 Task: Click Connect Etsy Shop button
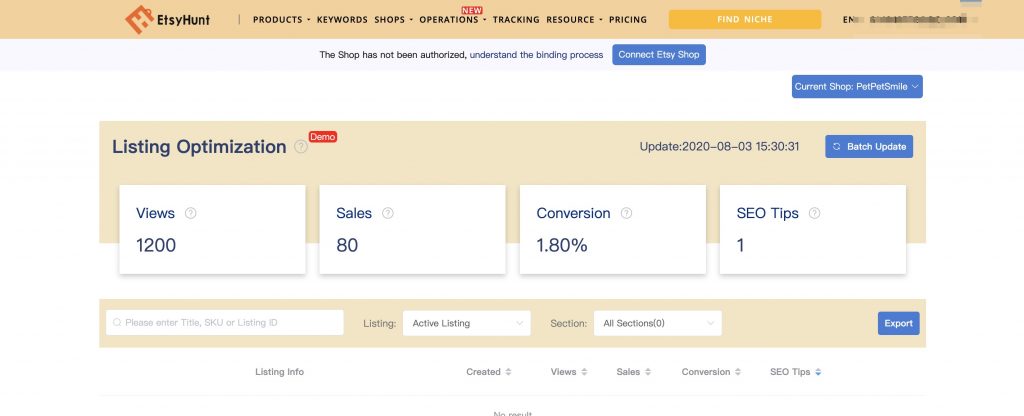tap(659, 55)
